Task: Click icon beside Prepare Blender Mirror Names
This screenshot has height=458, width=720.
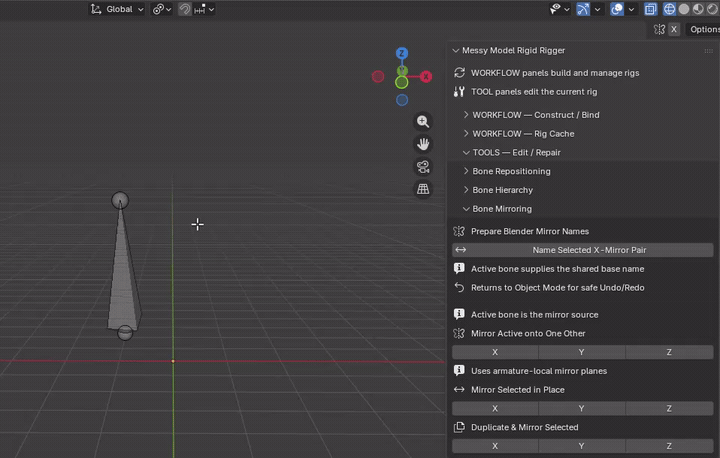Action: [x=459, y=231]
